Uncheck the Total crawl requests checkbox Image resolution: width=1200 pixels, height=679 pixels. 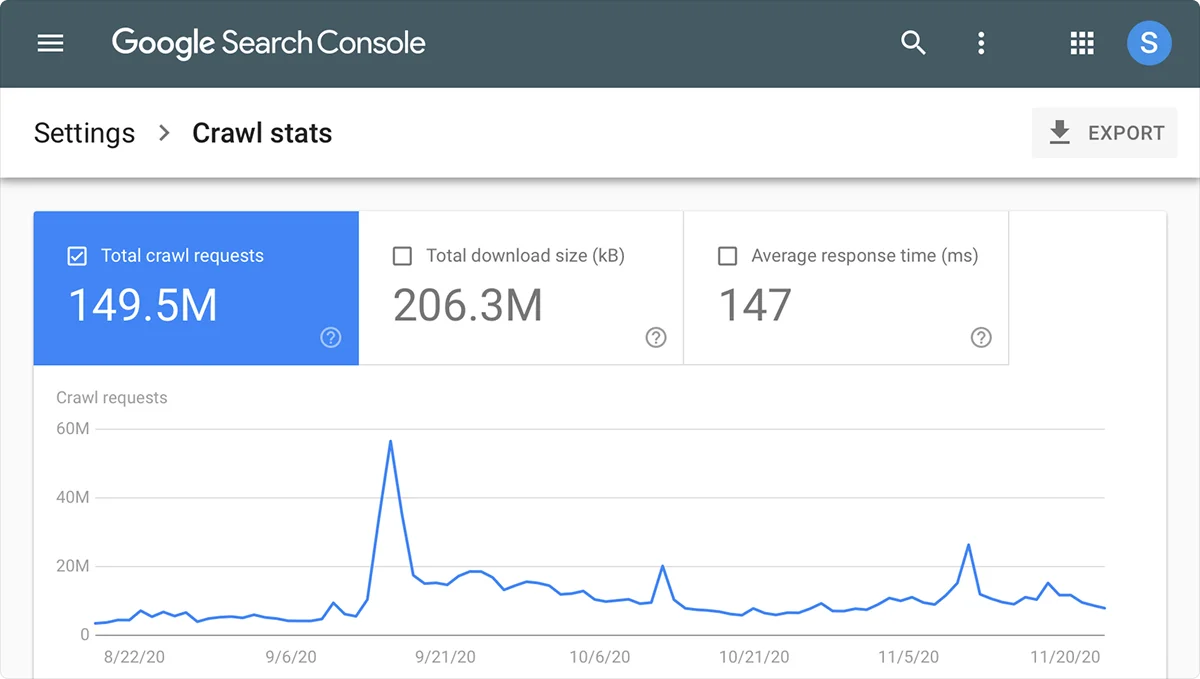(x=77, y=256)
